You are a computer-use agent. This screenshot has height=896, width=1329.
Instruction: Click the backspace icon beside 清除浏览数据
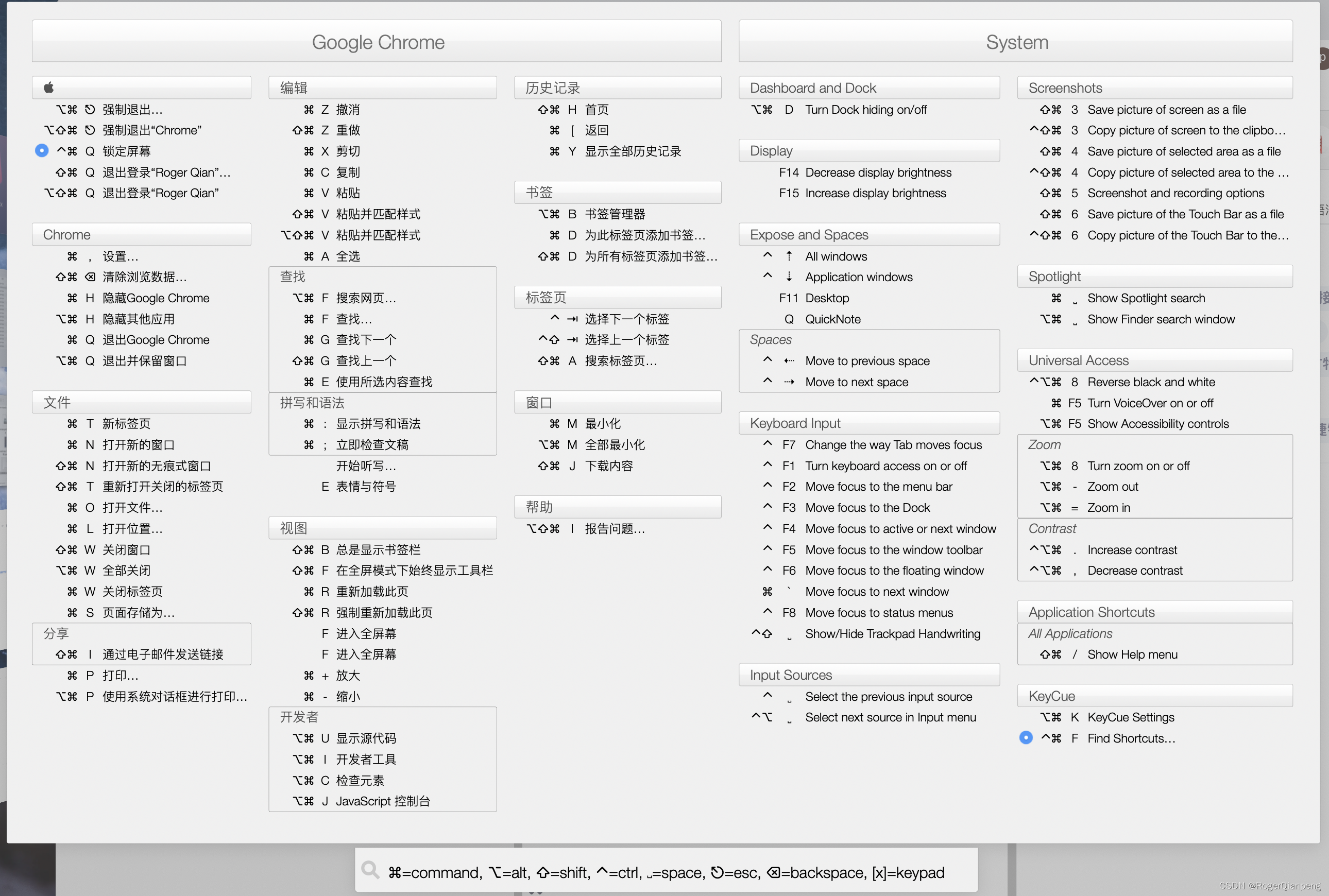point(90,277)
